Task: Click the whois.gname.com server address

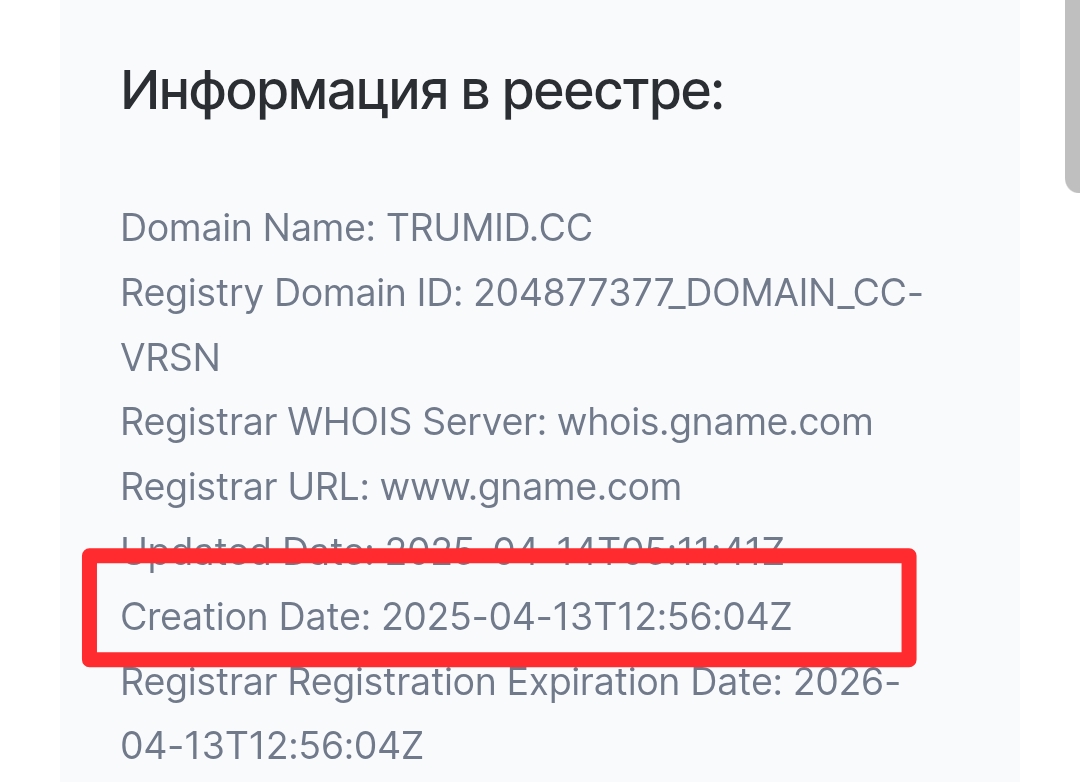Action: (715, 422)
